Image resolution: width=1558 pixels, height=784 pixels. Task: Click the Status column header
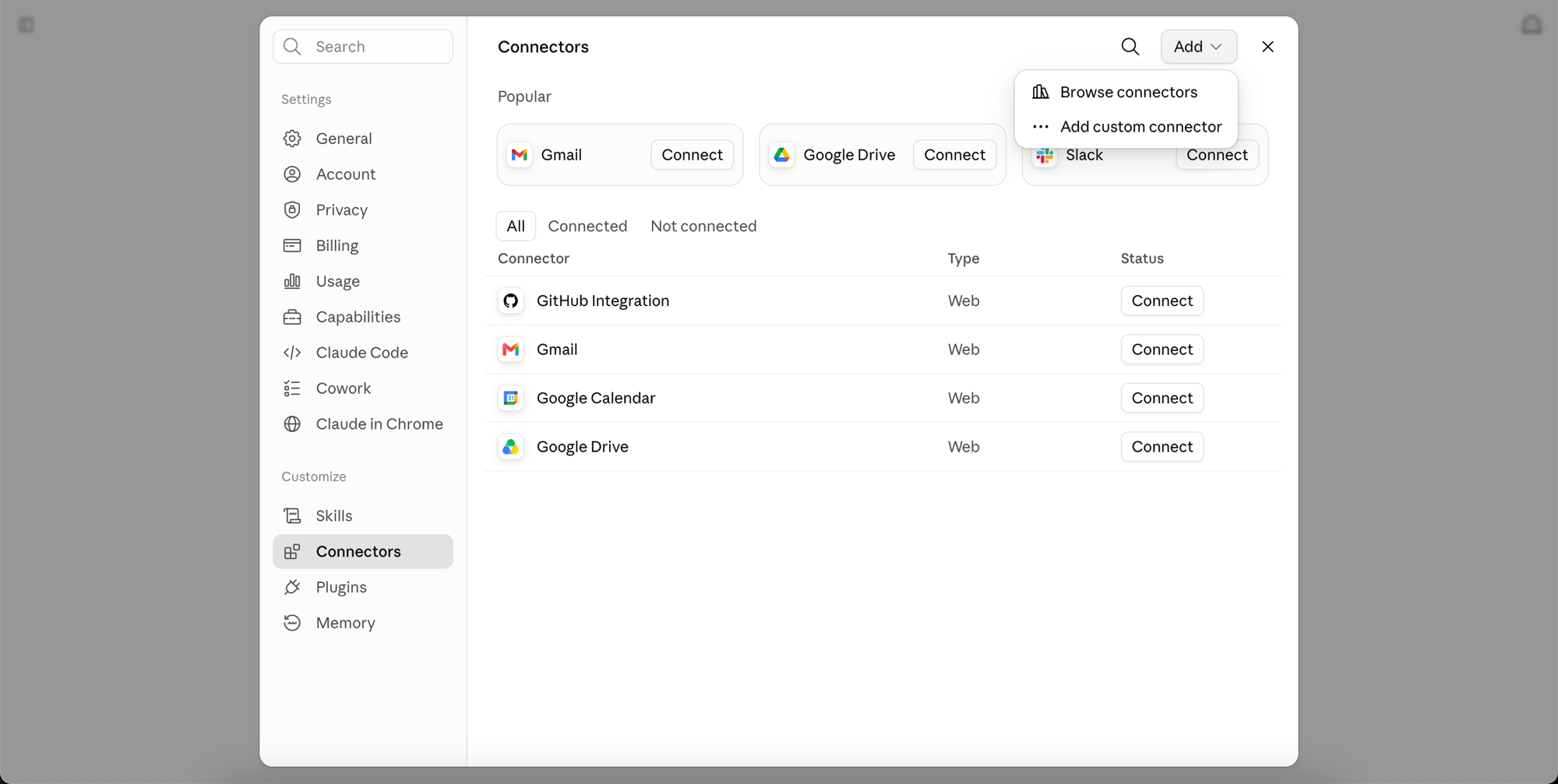tap(1142, 258)
